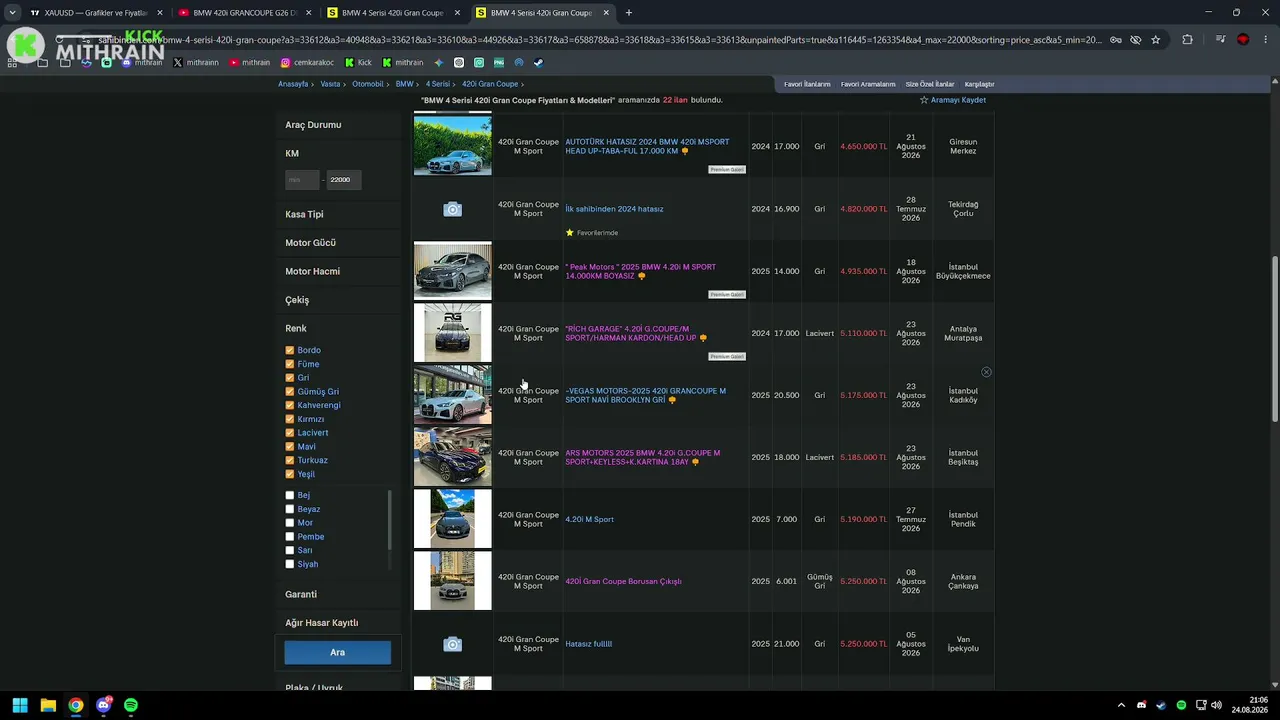
Task: Open the media controls icon in toolbar
Action: [x=1220, y=40]
